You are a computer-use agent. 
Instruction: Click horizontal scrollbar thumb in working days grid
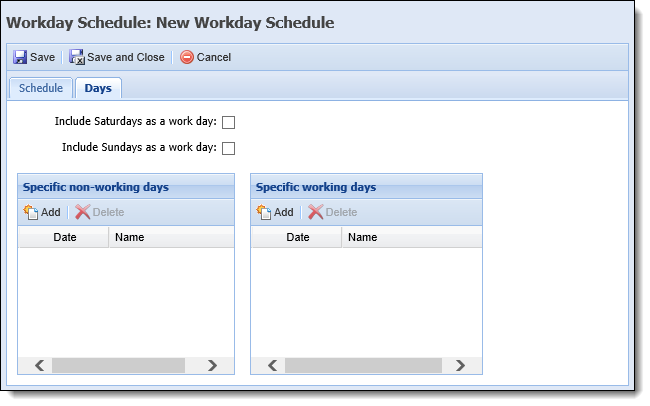(363, 365)
